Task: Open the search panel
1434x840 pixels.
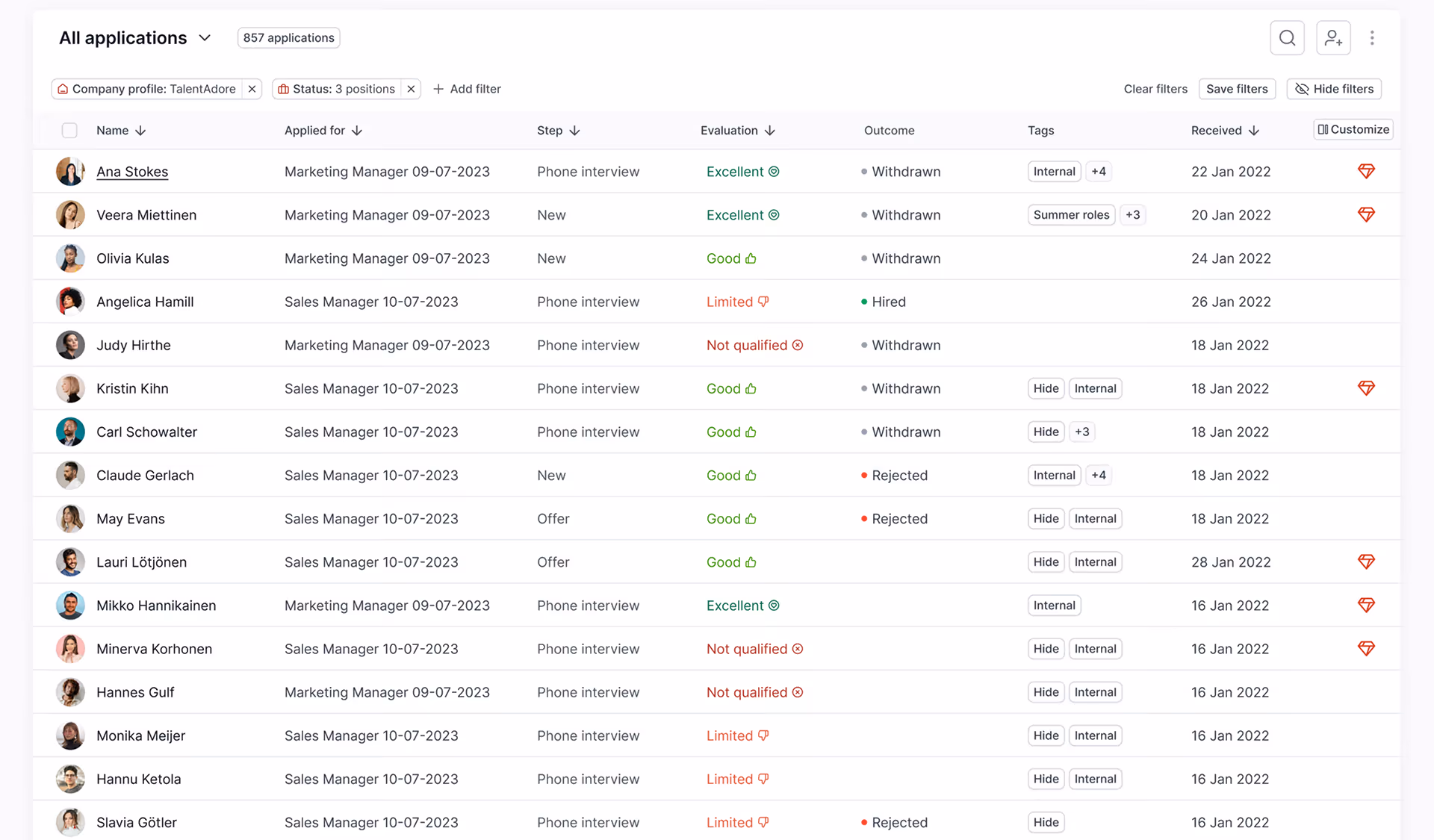Action: pos(1287,37)
